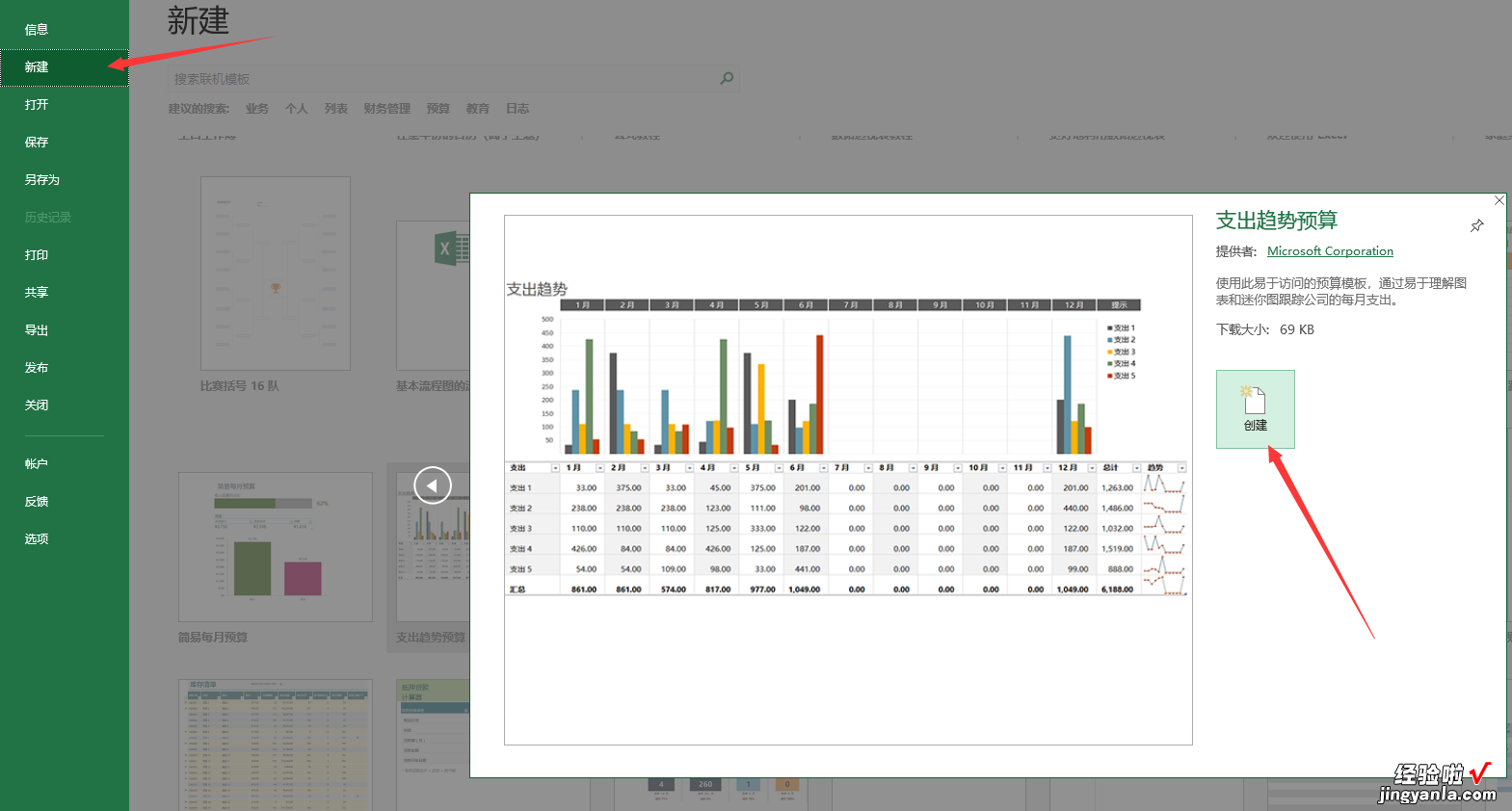Click the 预算 suggested search

[x=438, y=109]
